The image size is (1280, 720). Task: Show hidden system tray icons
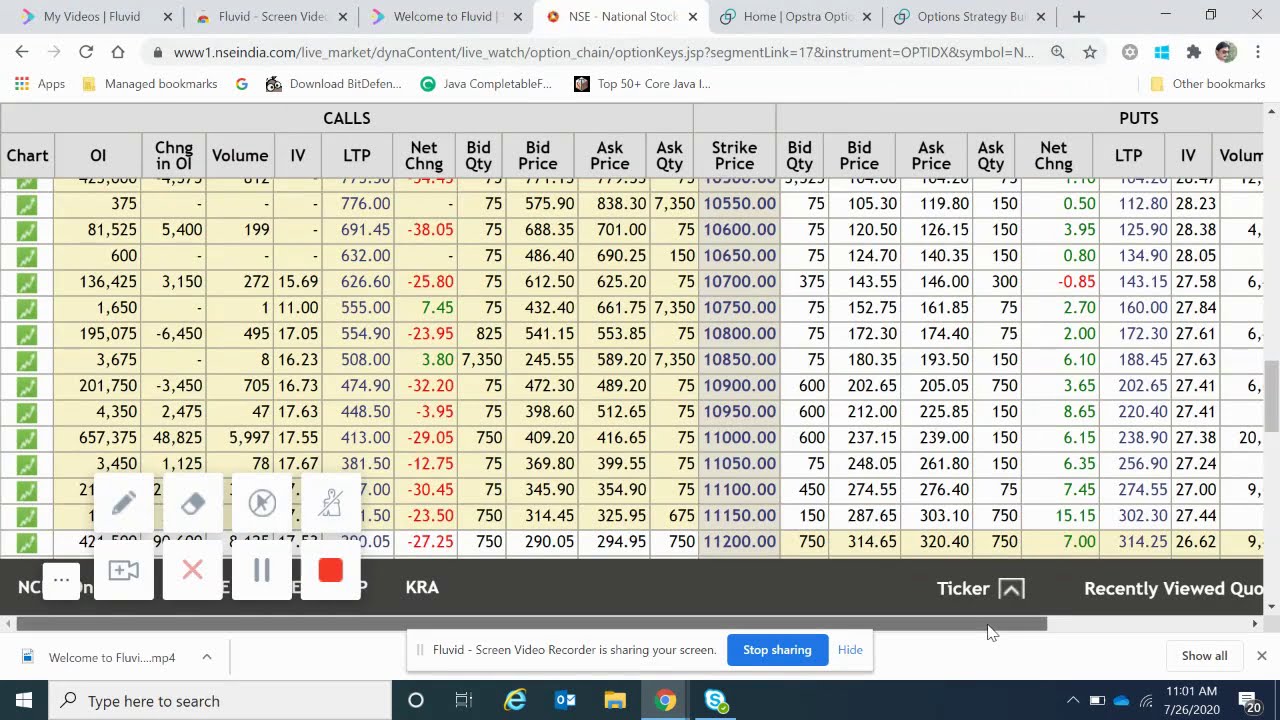click(x=1073, y=701)
